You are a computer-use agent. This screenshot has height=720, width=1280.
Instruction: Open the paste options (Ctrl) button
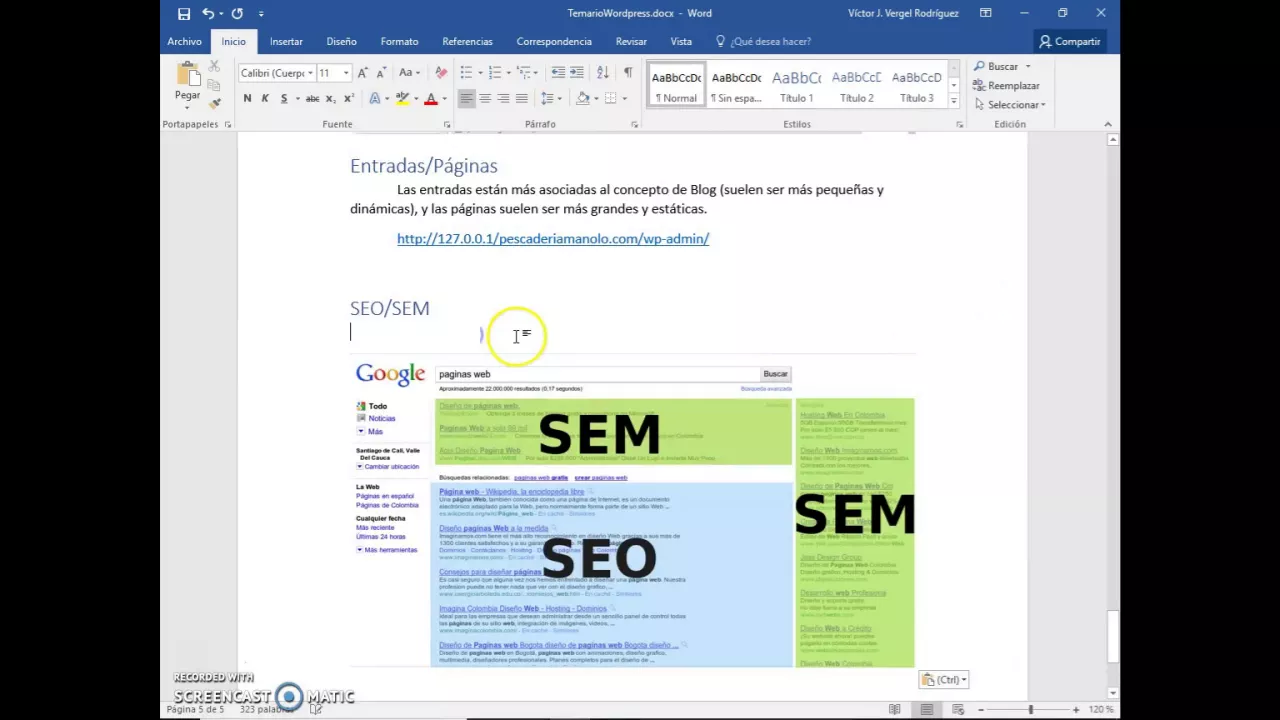pyautogui.click(x=944, y=680)
